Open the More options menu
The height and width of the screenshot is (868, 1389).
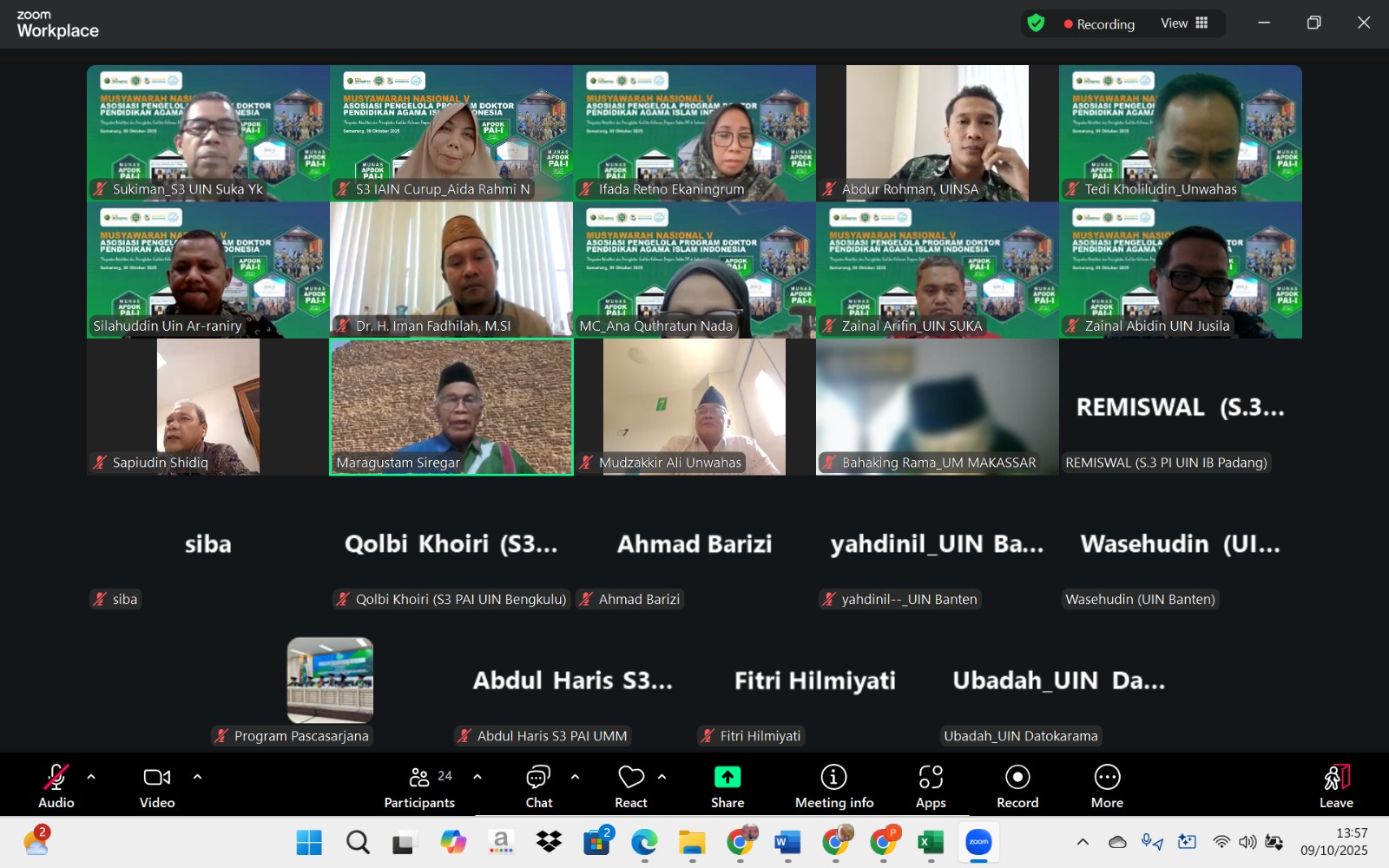pyautogui.click(x=1107, y=785)
